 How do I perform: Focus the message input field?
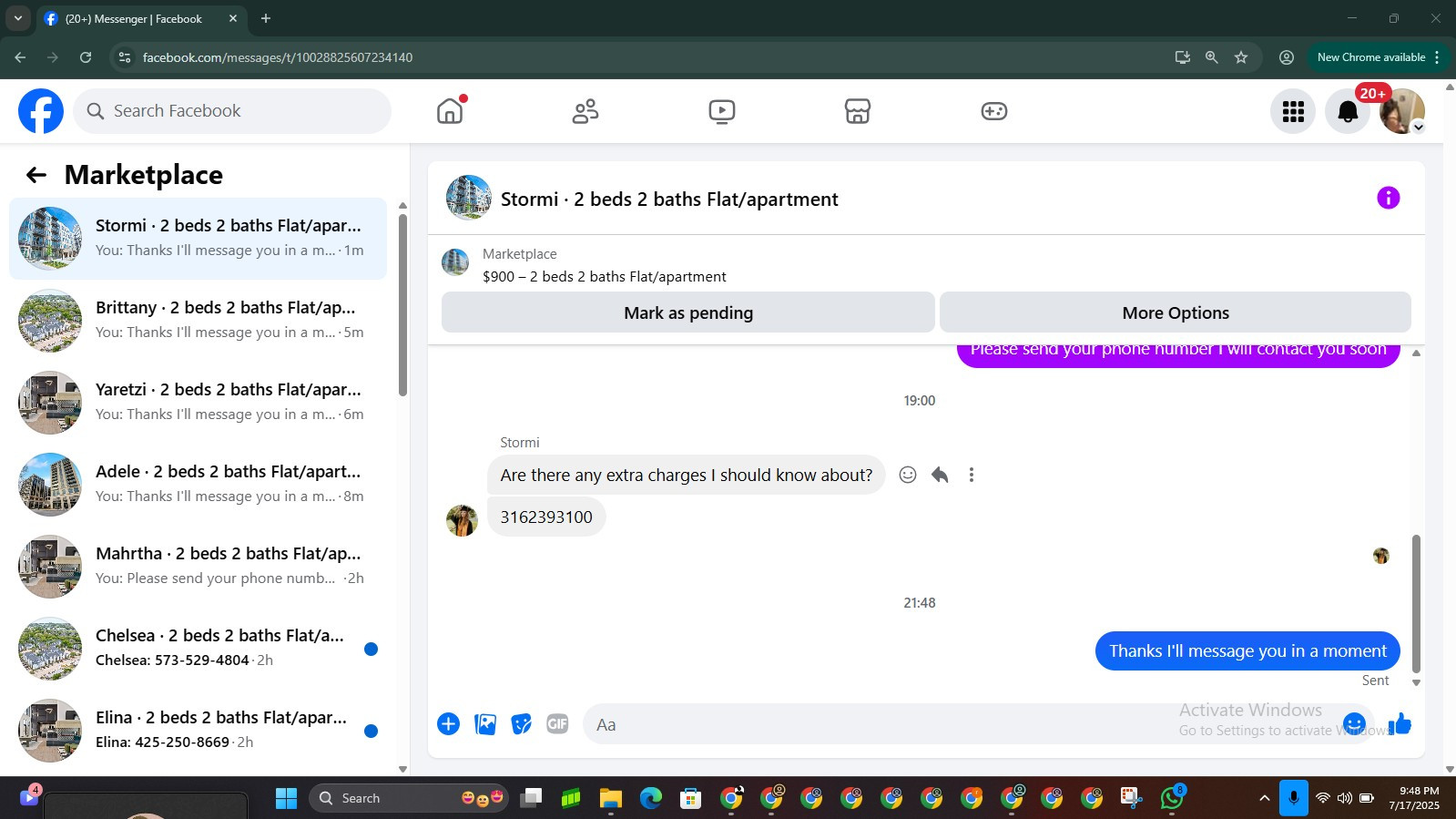coord(965,724)
